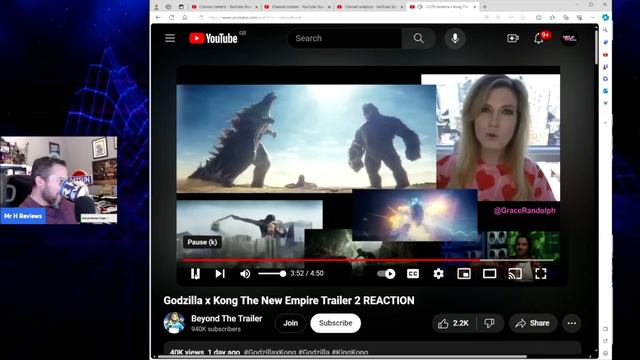Viewport: 640px width, 360px height.
Task: Open the #KingKong hashtag link
Action: pyautogui.click(x=350, y=352)
